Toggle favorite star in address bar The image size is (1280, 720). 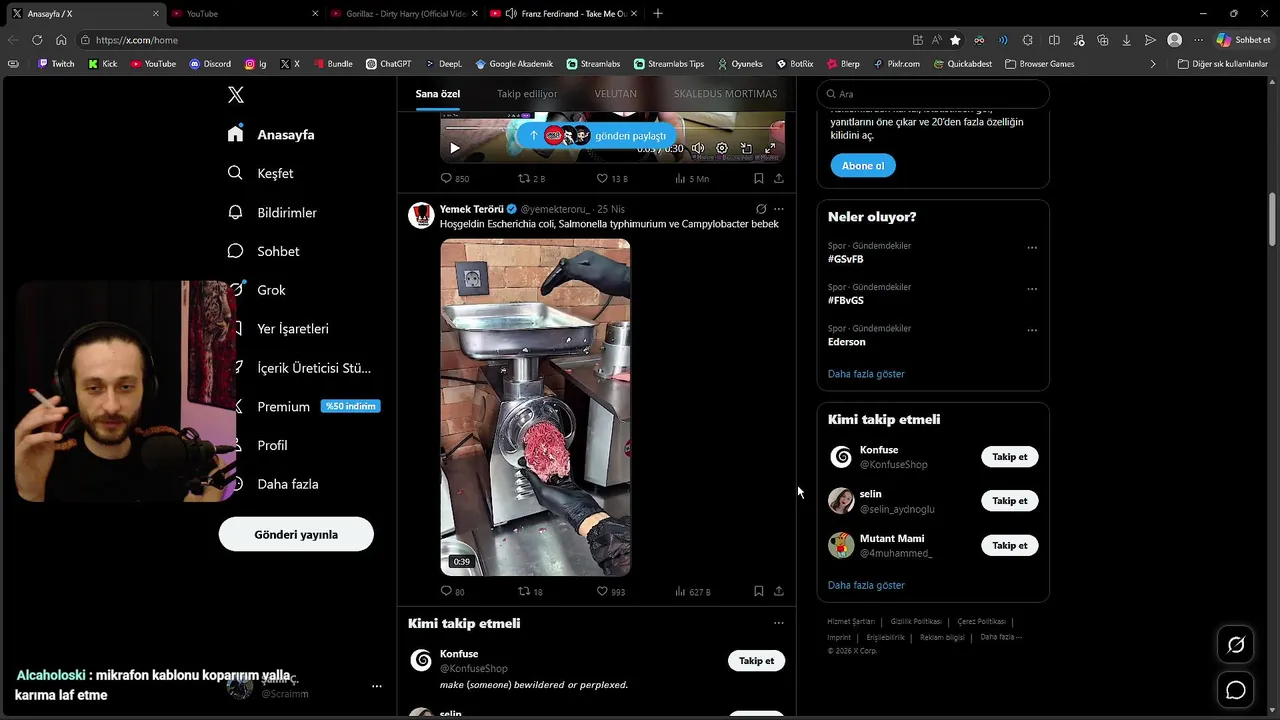(955, 40)
